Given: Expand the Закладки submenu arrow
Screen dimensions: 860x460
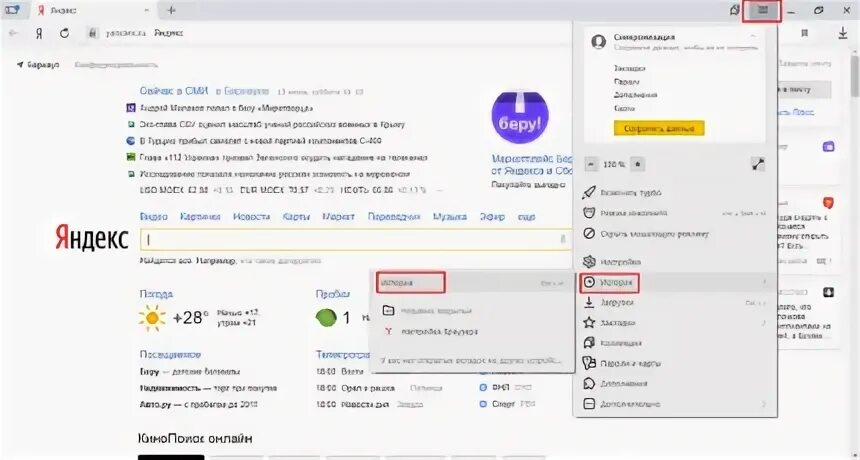Looking at the screenshot, I should 764,323.
